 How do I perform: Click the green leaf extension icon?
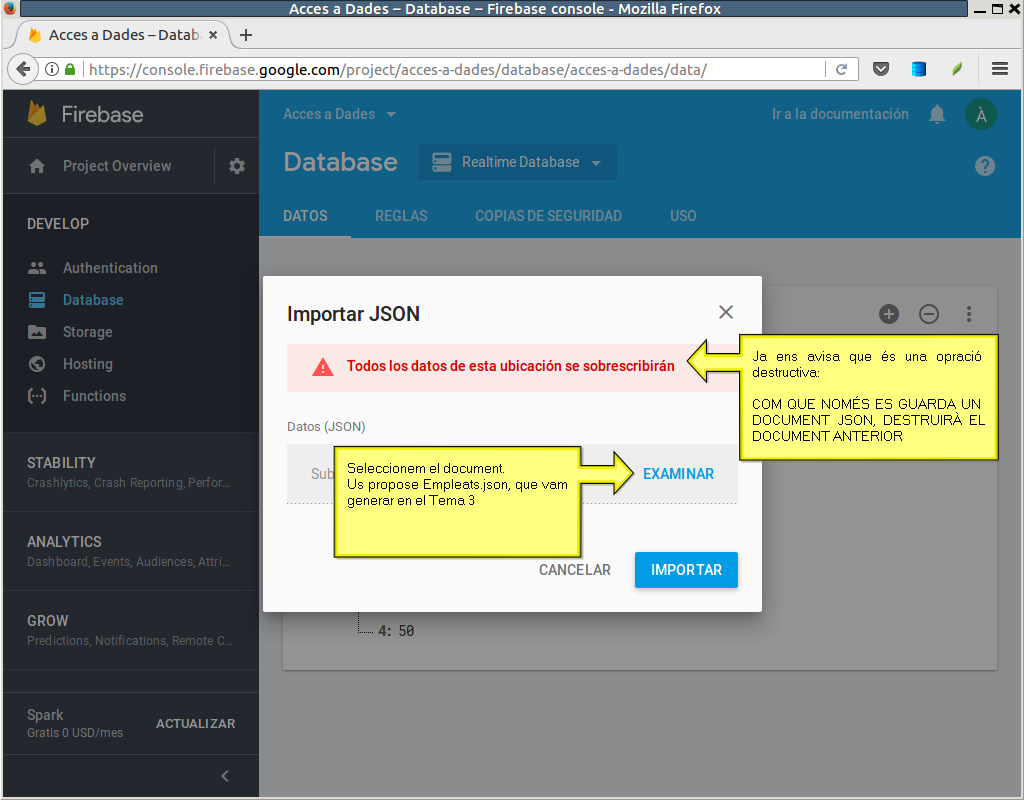tap(957, 69)
